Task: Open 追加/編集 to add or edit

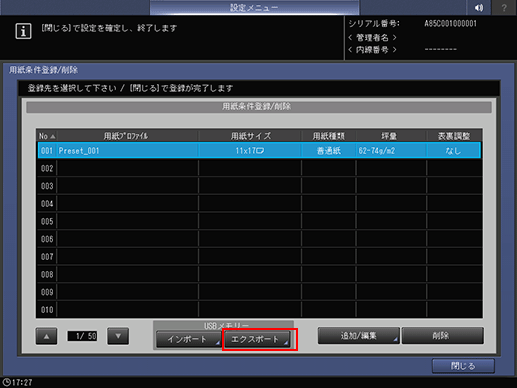Action: [x=359, y=335]
